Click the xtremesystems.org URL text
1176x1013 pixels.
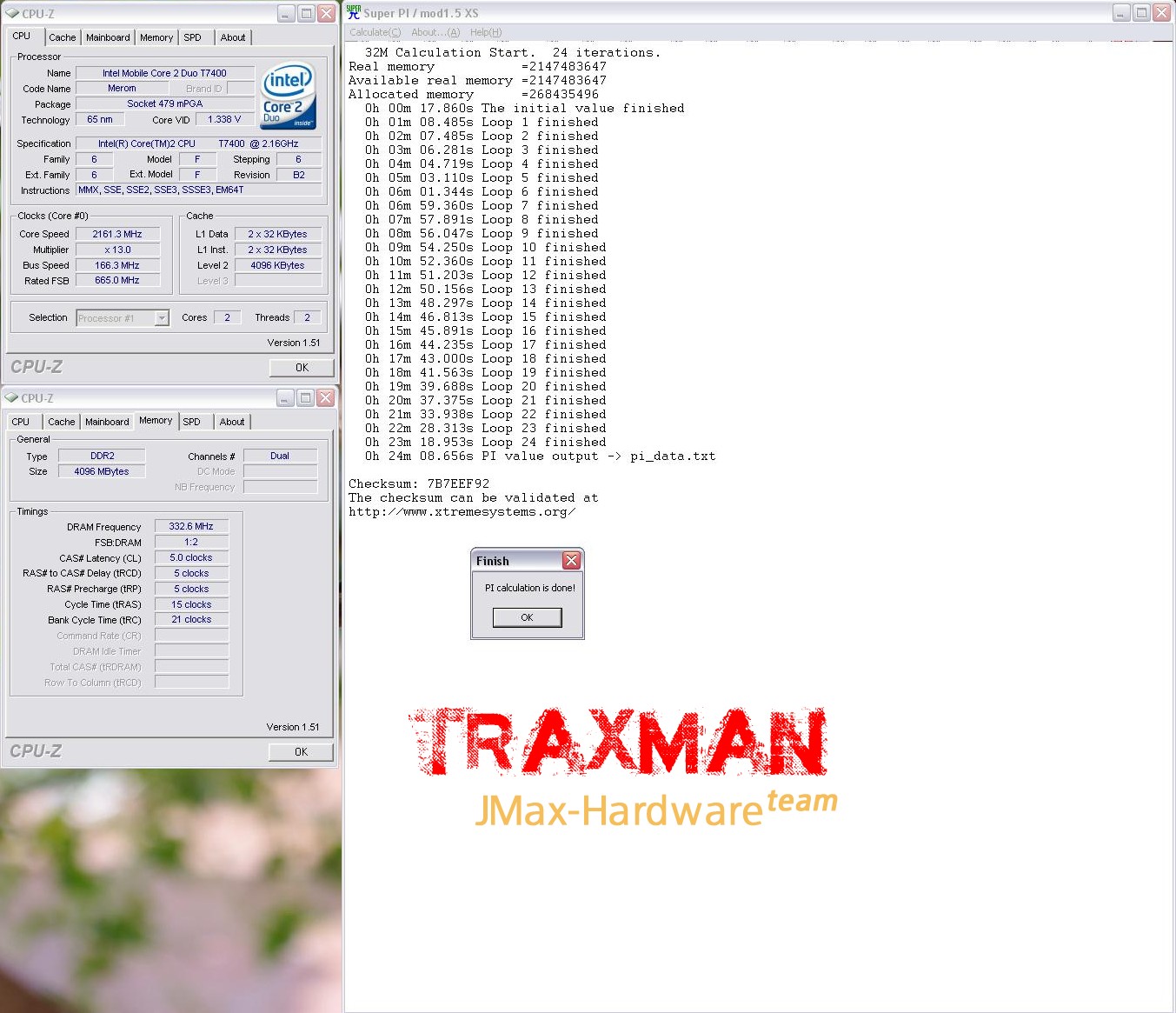(x=462, y=511)
